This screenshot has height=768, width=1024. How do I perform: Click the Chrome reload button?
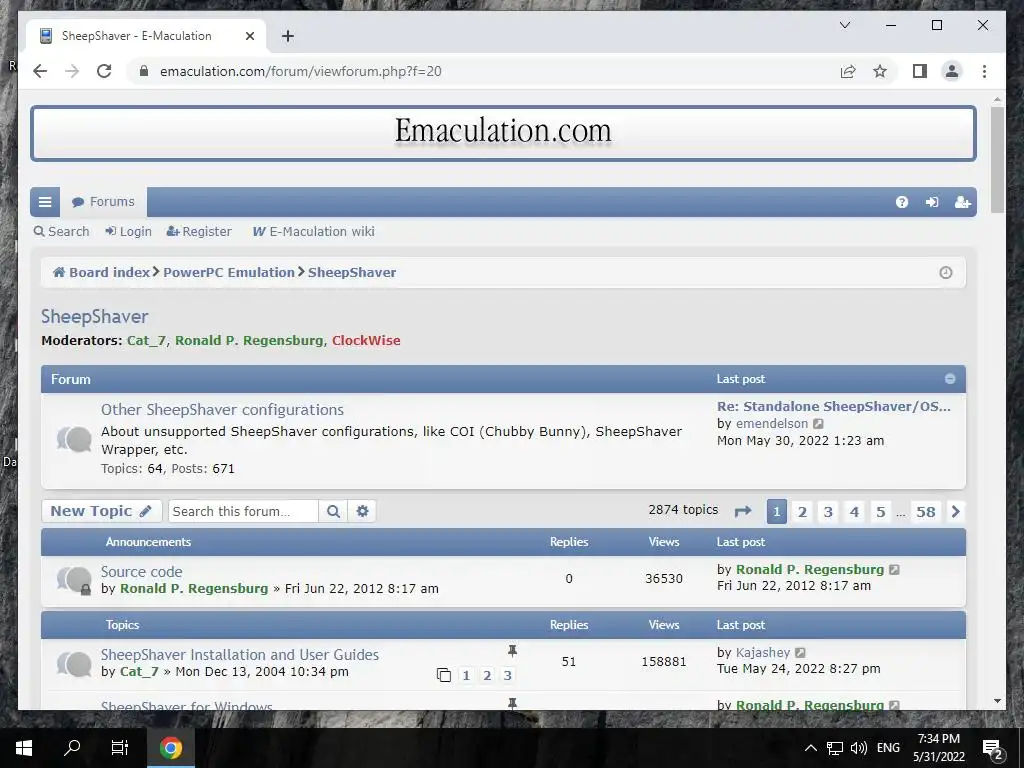104,71
